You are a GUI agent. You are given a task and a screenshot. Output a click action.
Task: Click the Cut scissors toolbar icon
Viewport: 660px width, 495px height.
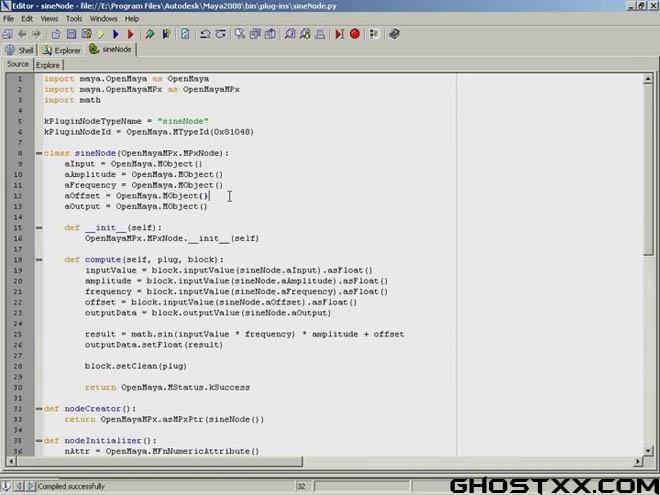[240, 34]
